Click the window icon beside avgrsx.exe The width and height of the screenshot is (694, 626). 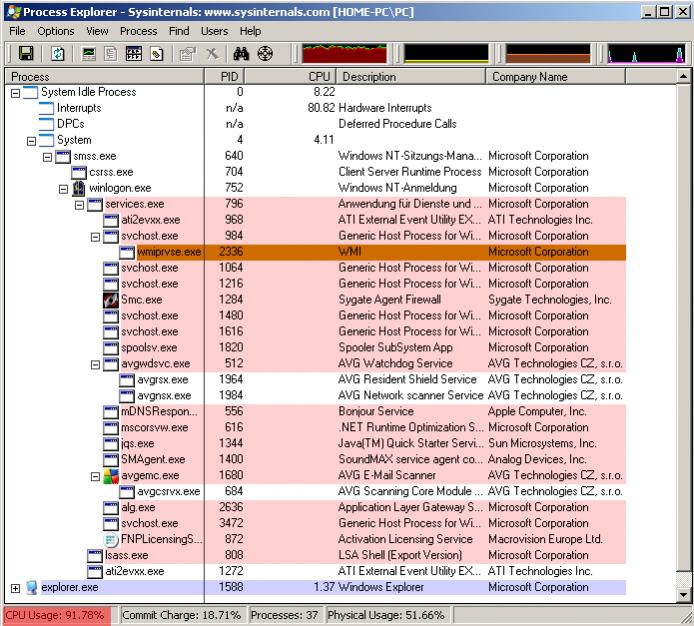[x=127, y=380]
